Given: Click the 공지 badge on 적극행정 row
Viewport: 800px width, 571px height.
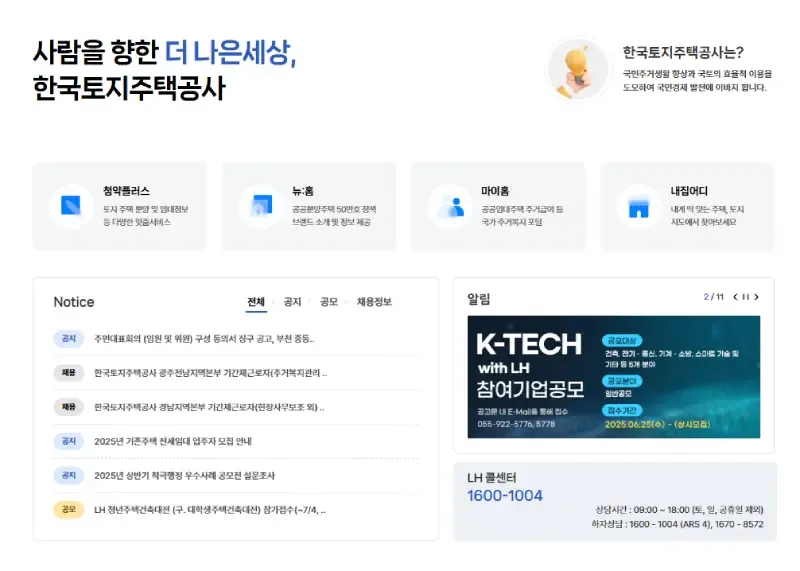Looking at the screenshot, I should [69, 475].
